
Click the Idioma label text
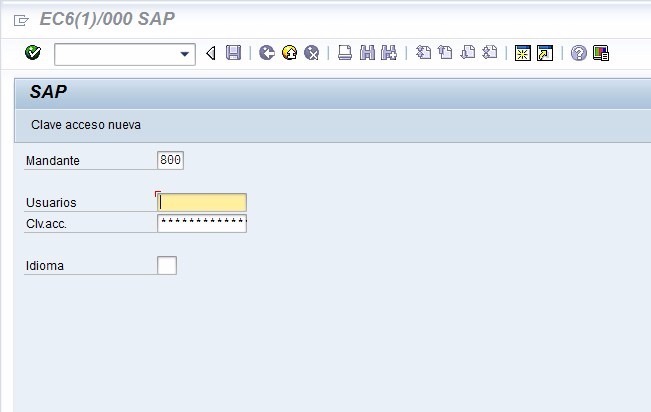[x=45, y=266]
